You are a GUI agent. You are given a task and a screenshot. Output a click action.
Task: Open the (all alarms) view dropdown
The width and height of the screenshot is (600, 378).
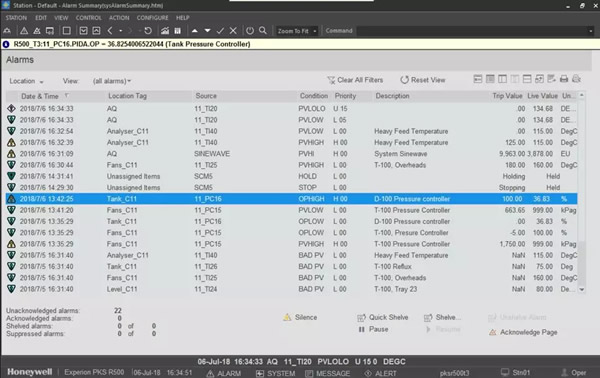pyautogui.click(x=112, y=81)
